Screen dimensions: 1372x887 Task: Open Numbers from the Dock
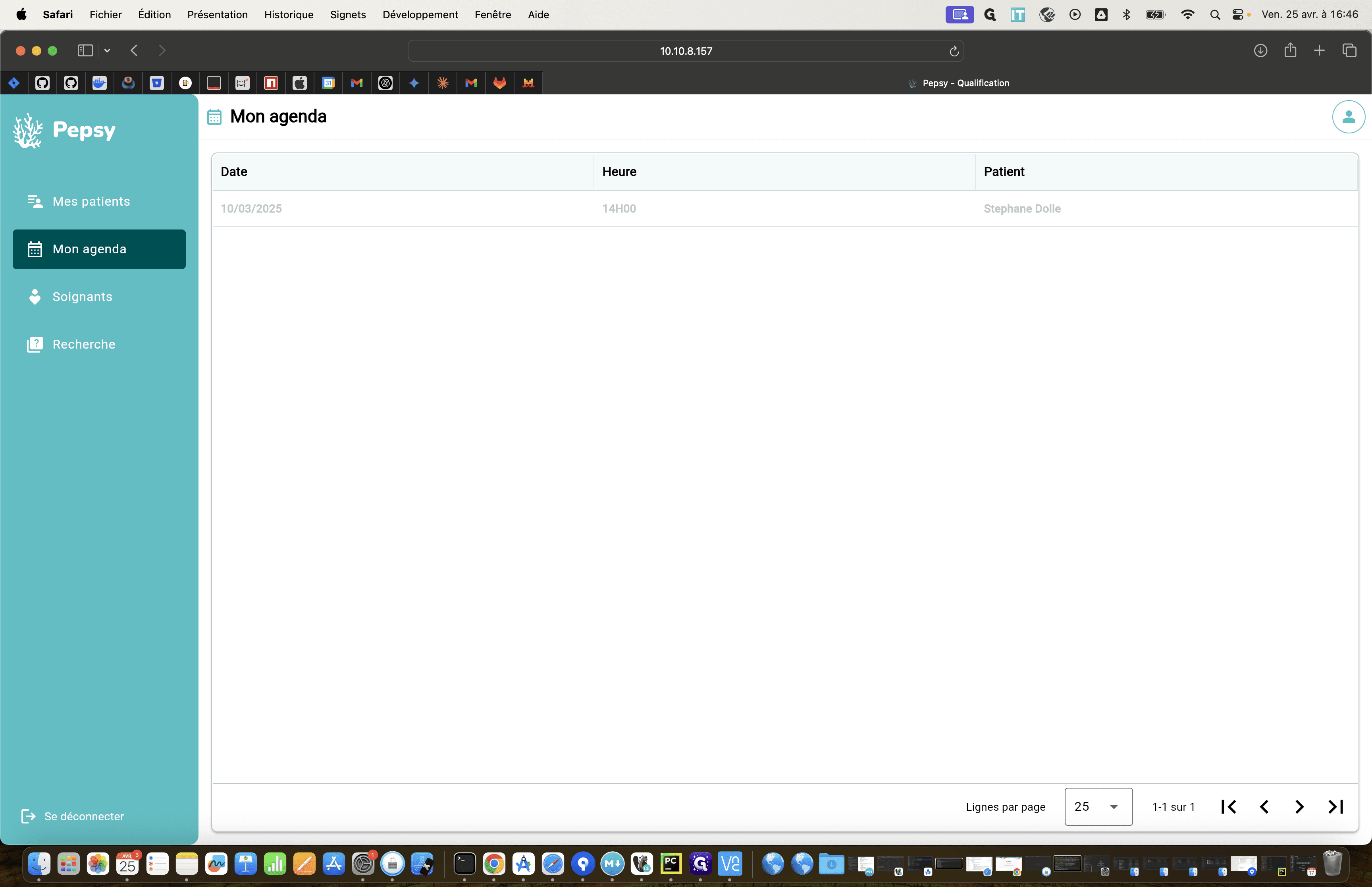pyautogui.click(x=275, y=864)
